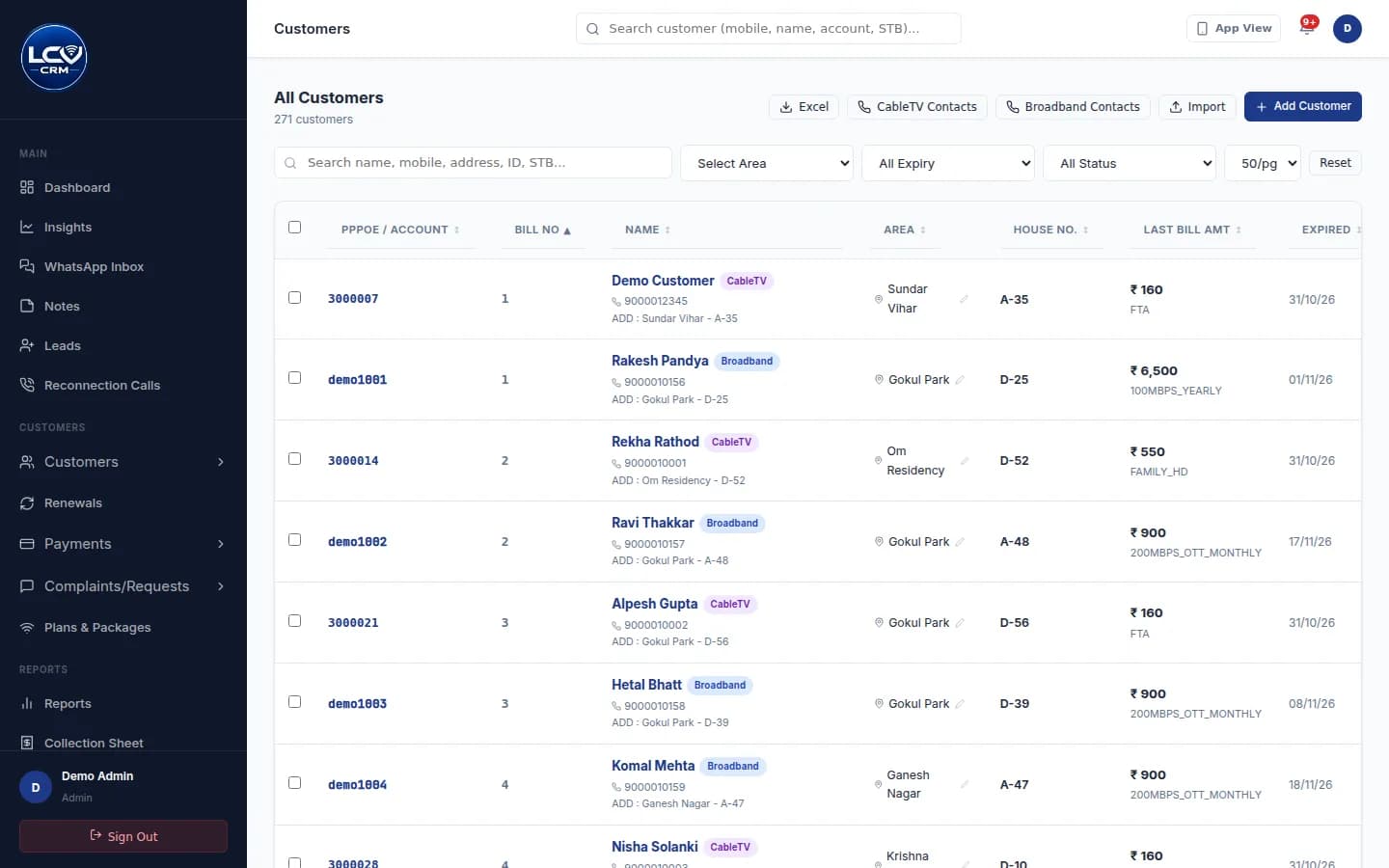The height and width of the screenshot is (868, 1389).
Task: Sort by BILL NO column header
Action: (x=542, y=230)
